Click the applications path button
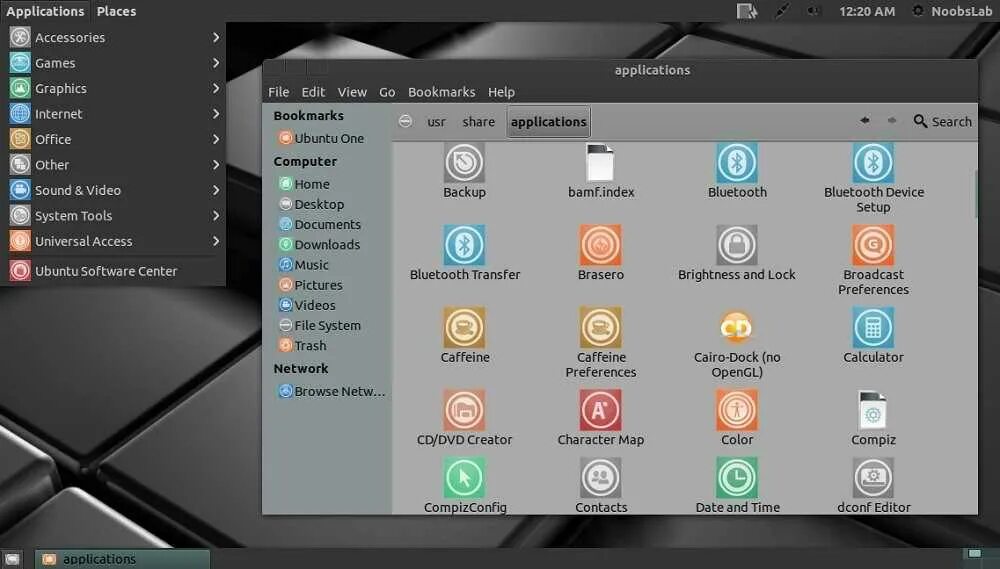This screenshot has width=1000, height=569. 548,122
